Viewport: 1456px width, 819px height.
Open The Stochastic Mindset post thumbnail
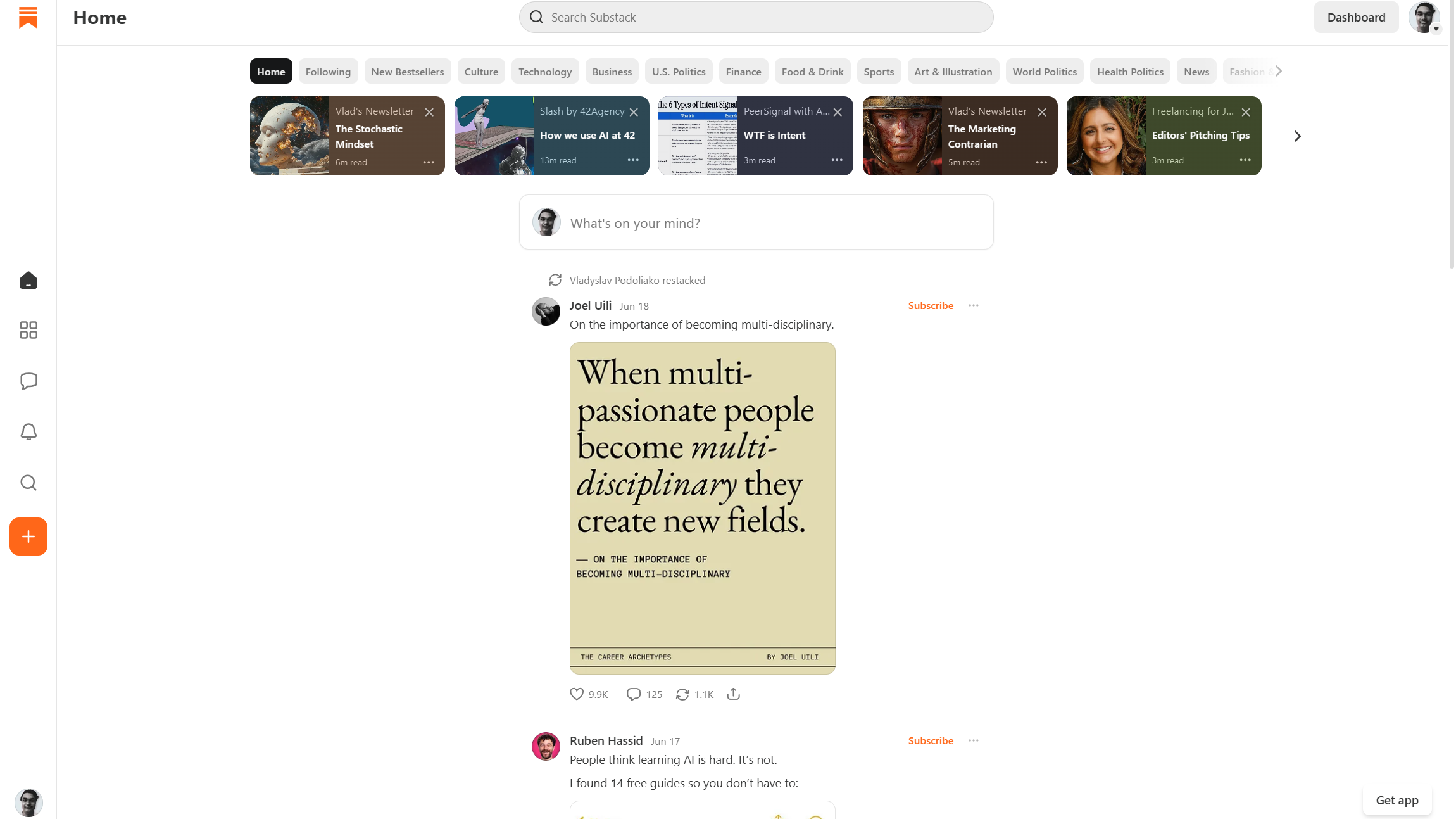[289, 136]
